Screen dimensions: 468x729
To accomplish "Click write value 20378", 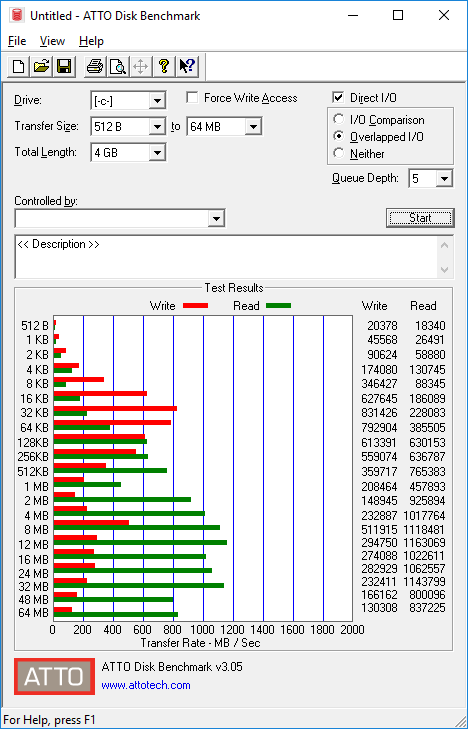I will pyautogui.click(x=382, y=325).
